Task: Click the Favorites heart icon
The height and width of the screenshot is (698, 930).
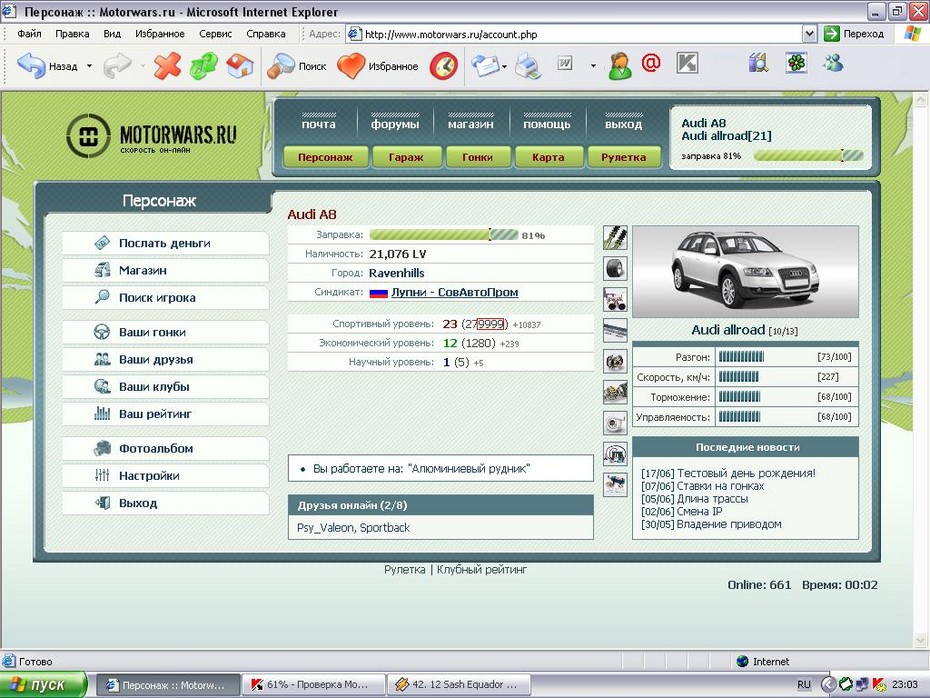Action: click(351, 66)
